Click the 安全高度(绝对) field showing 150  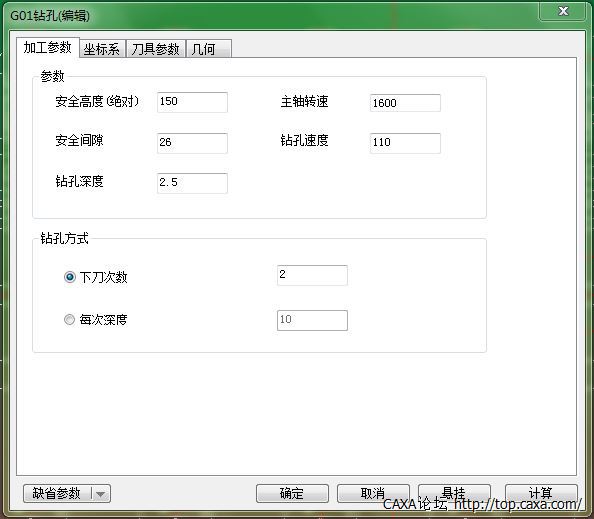[x=192, y=102]
